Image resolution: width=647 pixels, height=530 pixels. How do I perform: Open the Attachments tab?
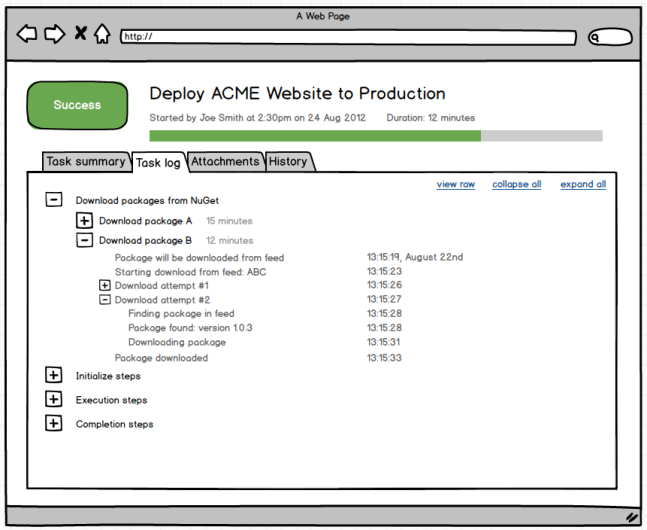(225, 162)
